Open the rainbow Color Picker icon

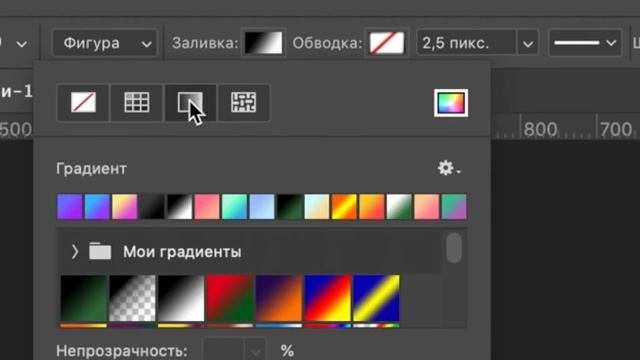(x=451, y=103)
